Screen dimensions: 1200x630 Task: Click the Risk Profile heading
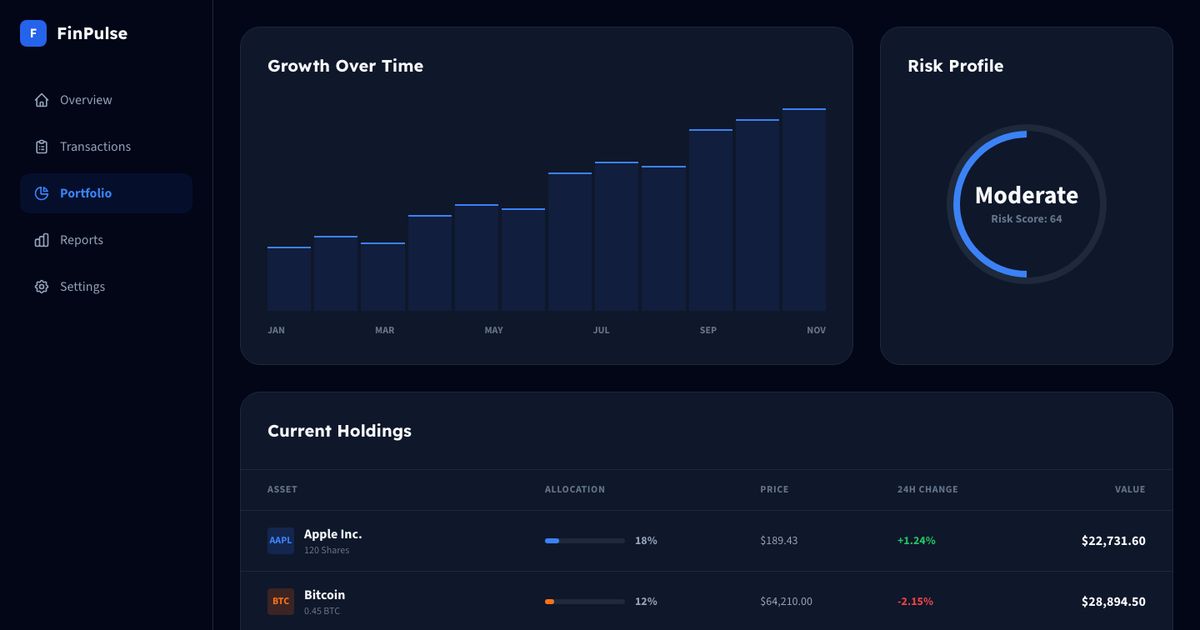click(955, 66)
